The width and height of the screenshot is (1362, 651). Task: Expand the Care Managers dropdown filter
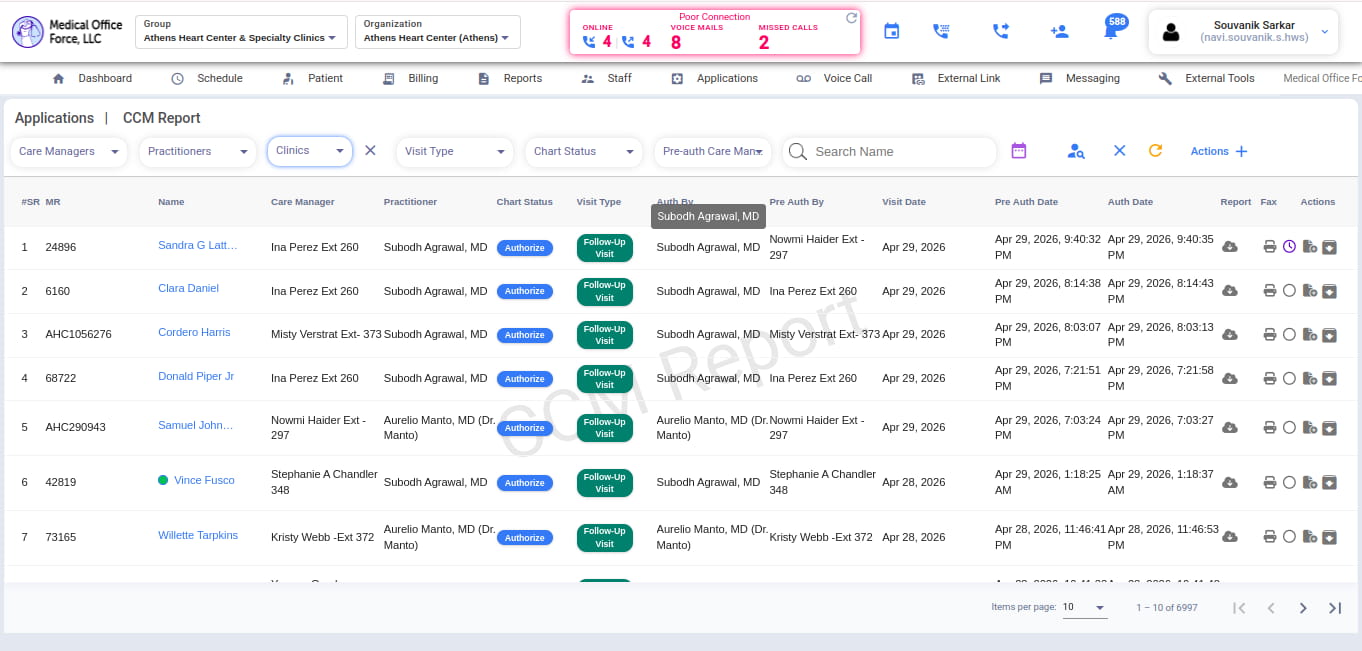pyautogui.click(x=70, y=152)
